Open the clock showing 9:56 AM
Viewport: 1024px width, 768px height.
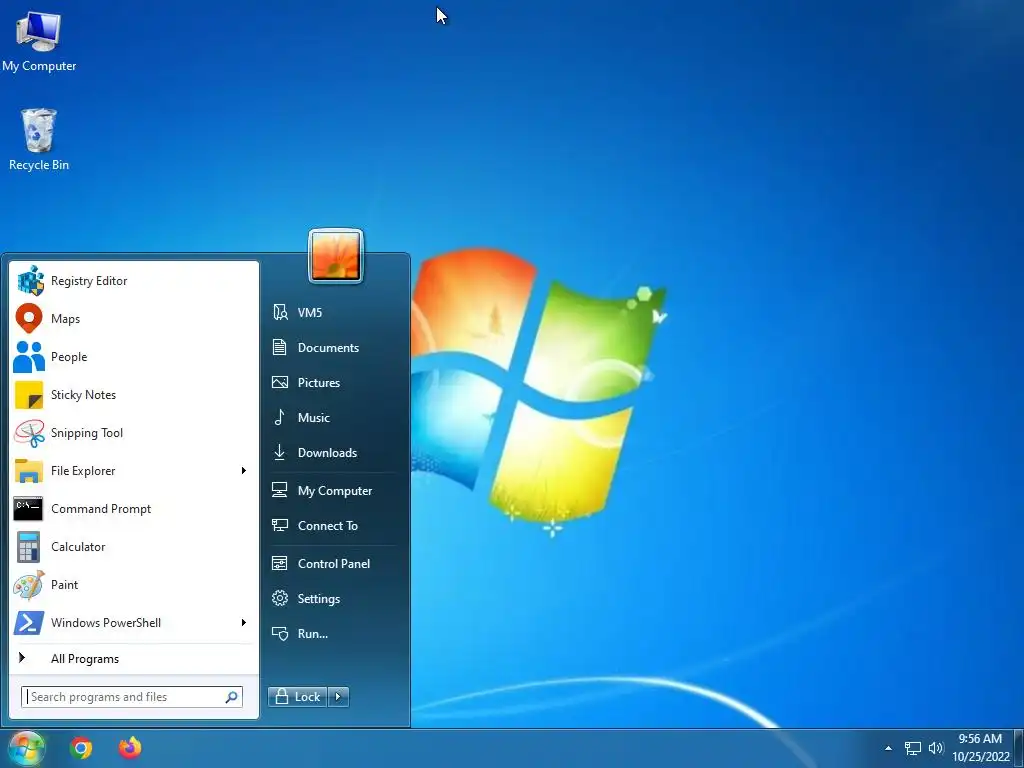click(980, 739)
